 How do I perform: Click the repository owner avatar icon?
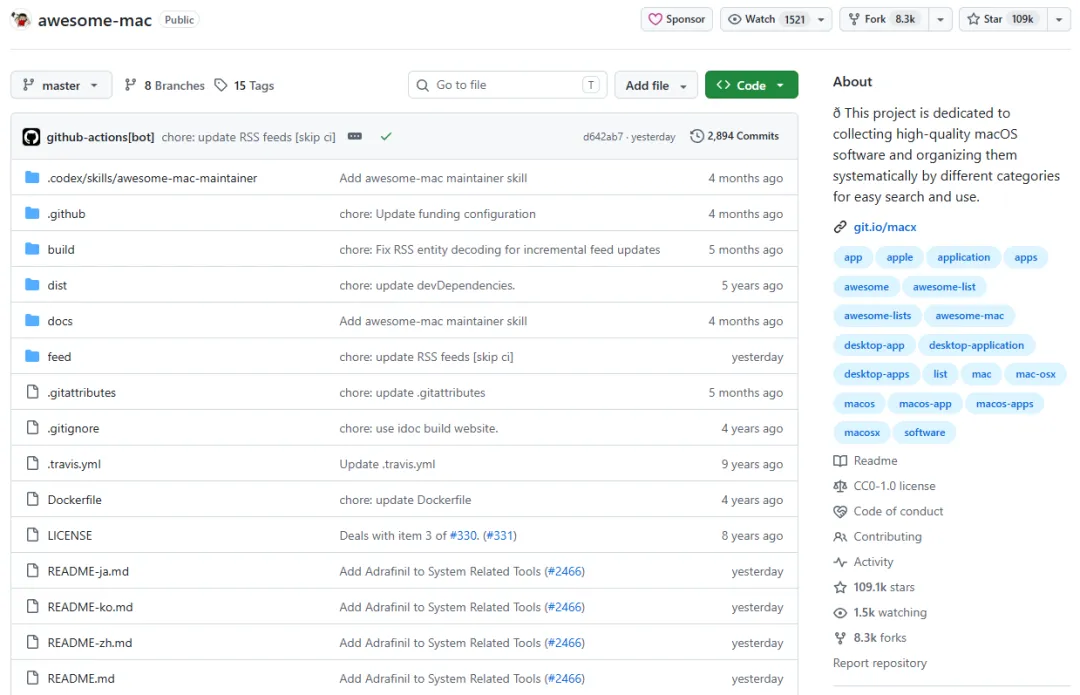click(21, 19)
